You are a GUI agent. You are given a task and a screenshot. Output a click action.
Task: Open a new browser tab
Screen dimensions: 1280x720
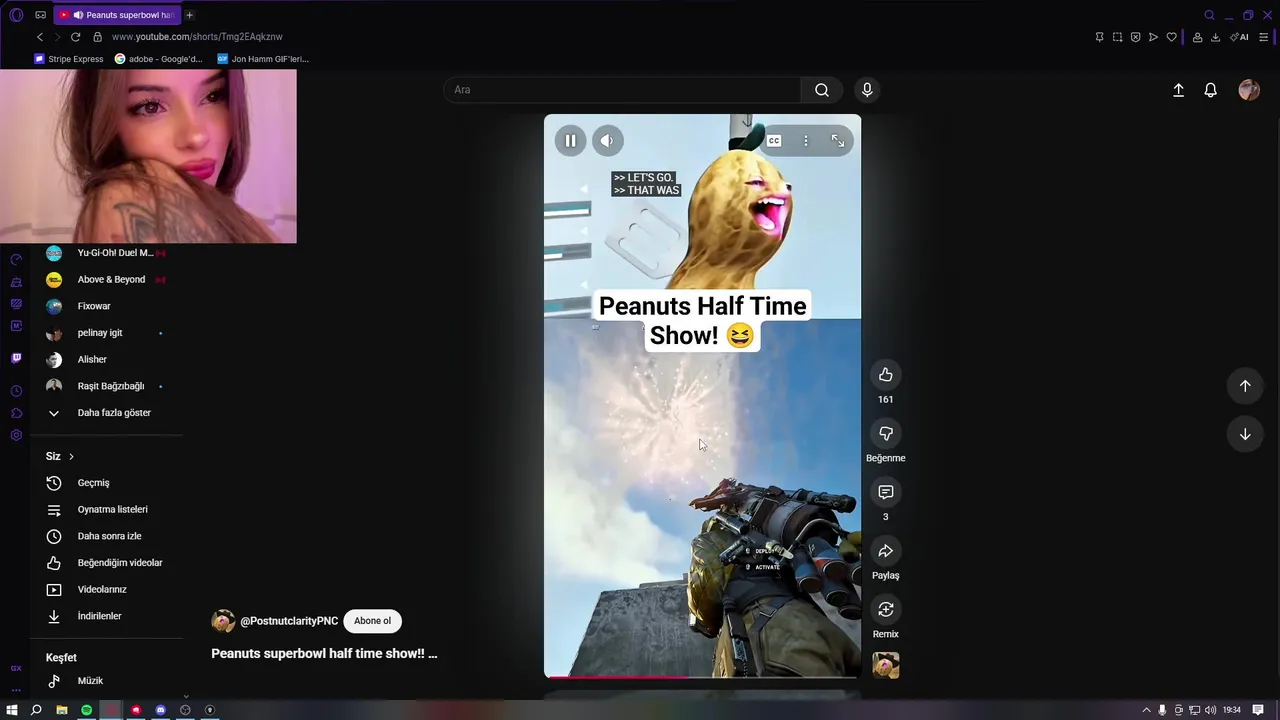tap(189, 15)
